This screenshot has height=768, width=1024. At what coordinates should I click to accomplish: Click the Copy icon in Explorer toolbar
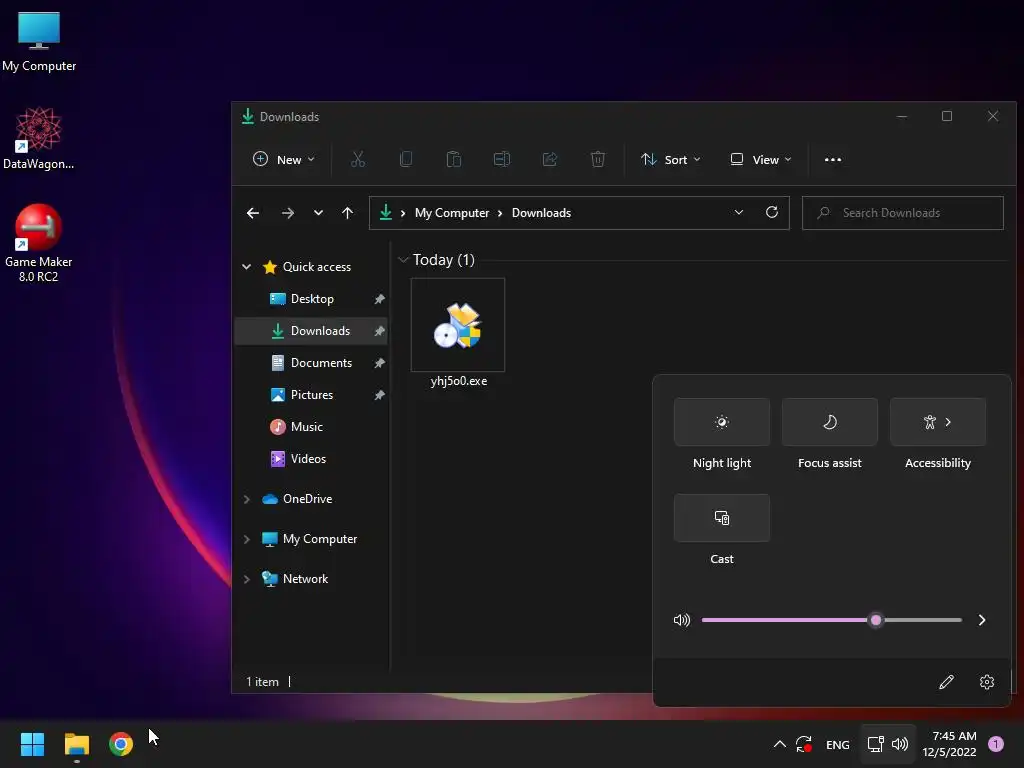coord(406,159)
